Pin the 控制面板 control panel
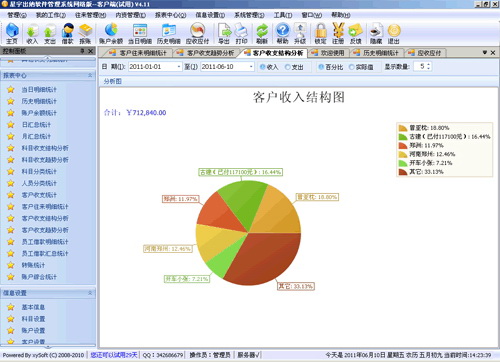Screen dimensions: 500x362 coord(82,51)
